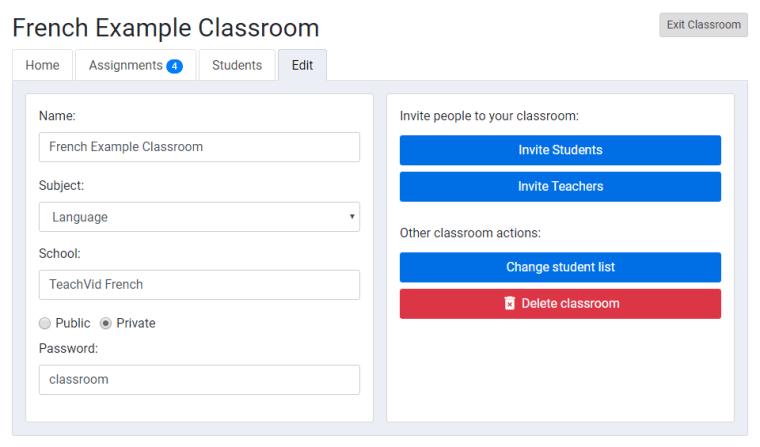Click the Invite Teachers button
Image resolution: width=760 pixels, height=447 pixels.
tap(560, 186)
